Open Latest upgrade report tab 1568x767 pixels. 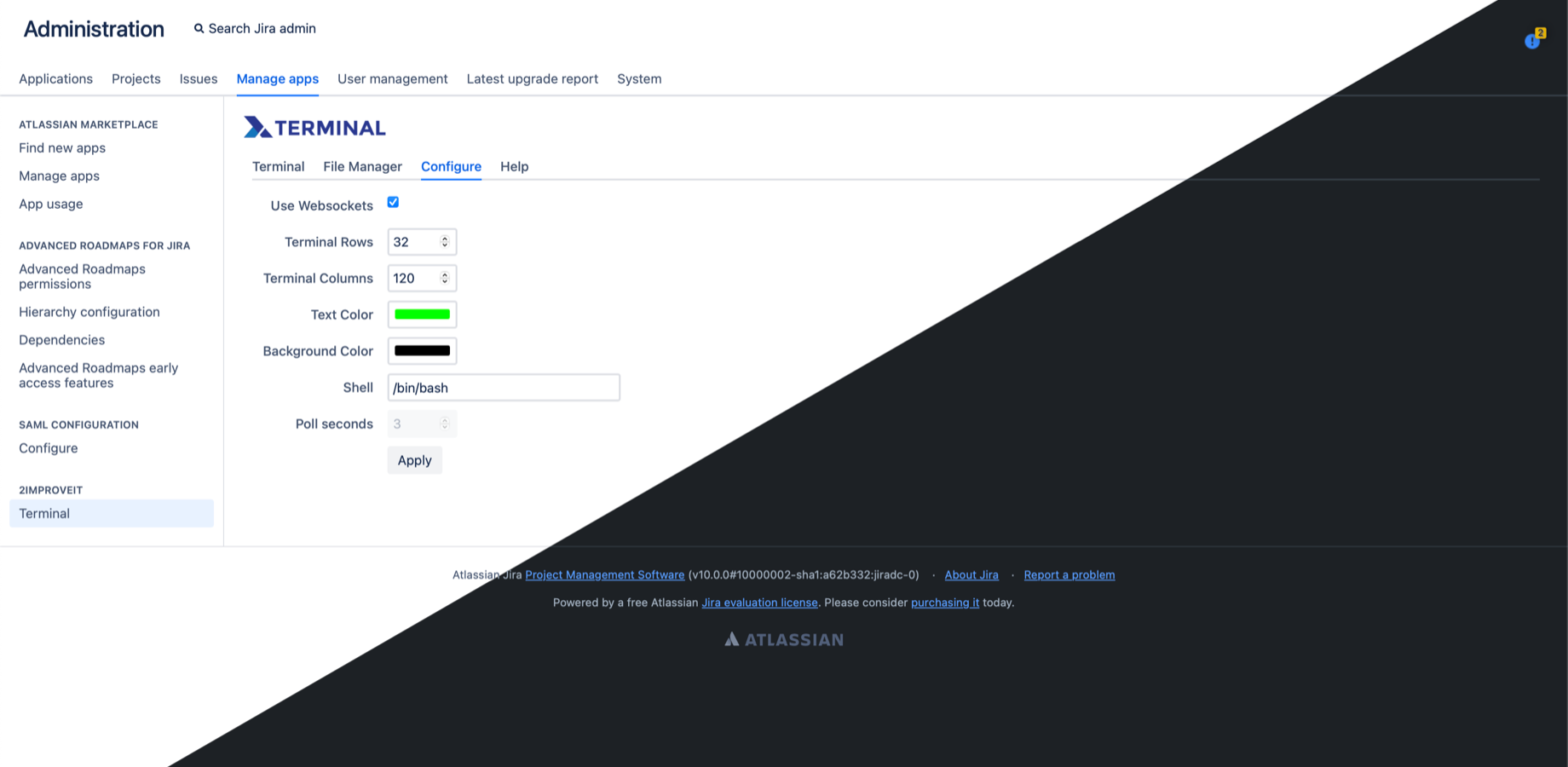pyautogui.click(x=533, y=78)
